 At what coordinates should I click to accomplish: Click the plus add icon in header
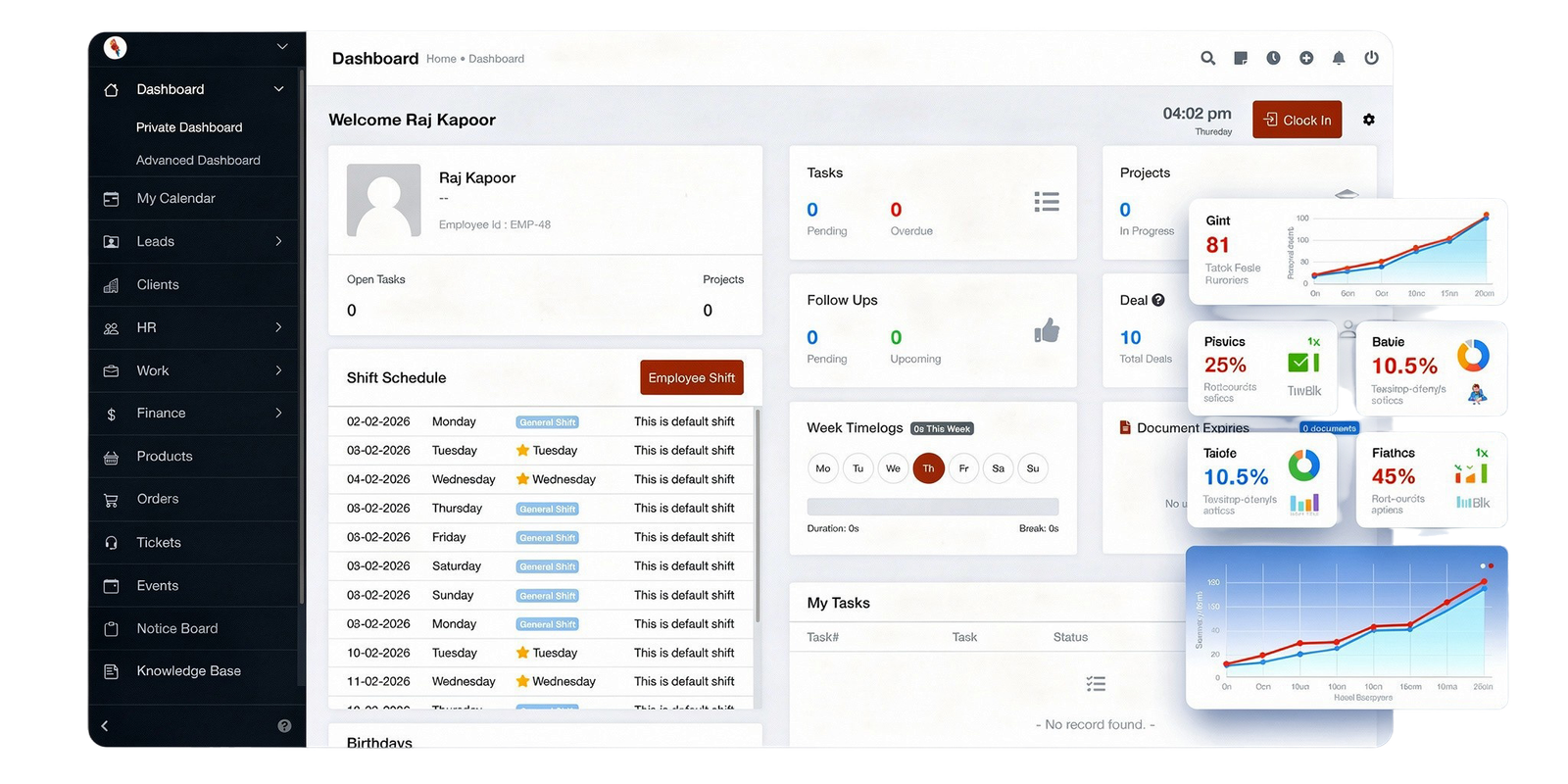click(1306, 59)
